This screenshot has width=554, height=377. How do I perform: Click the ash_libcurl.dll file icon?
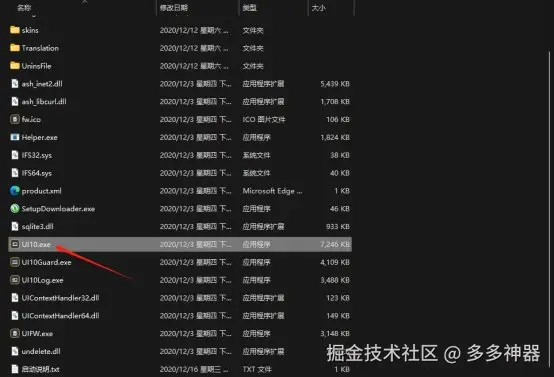pos(14,101)
